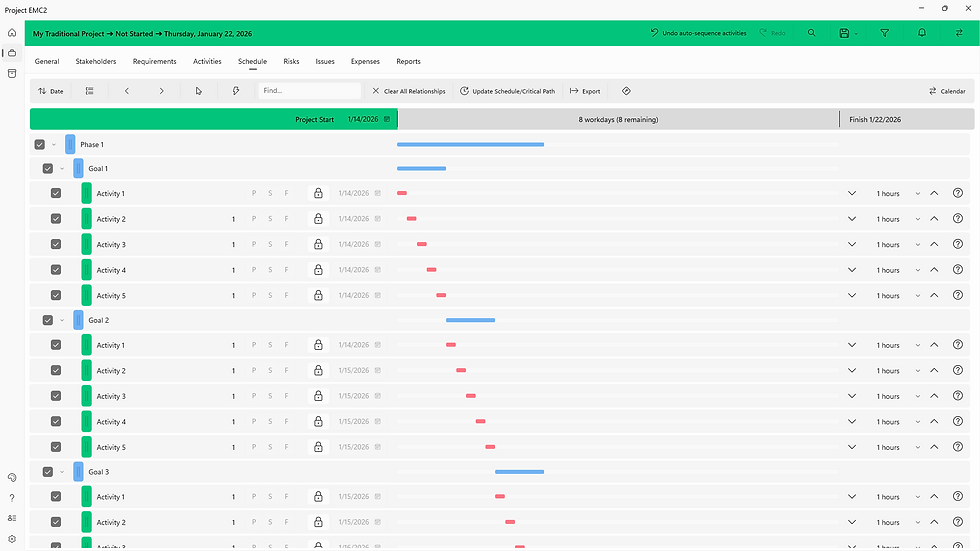980x551 pixels.
Task: Collapse the Phase 1 group
Action: (54, 145)
